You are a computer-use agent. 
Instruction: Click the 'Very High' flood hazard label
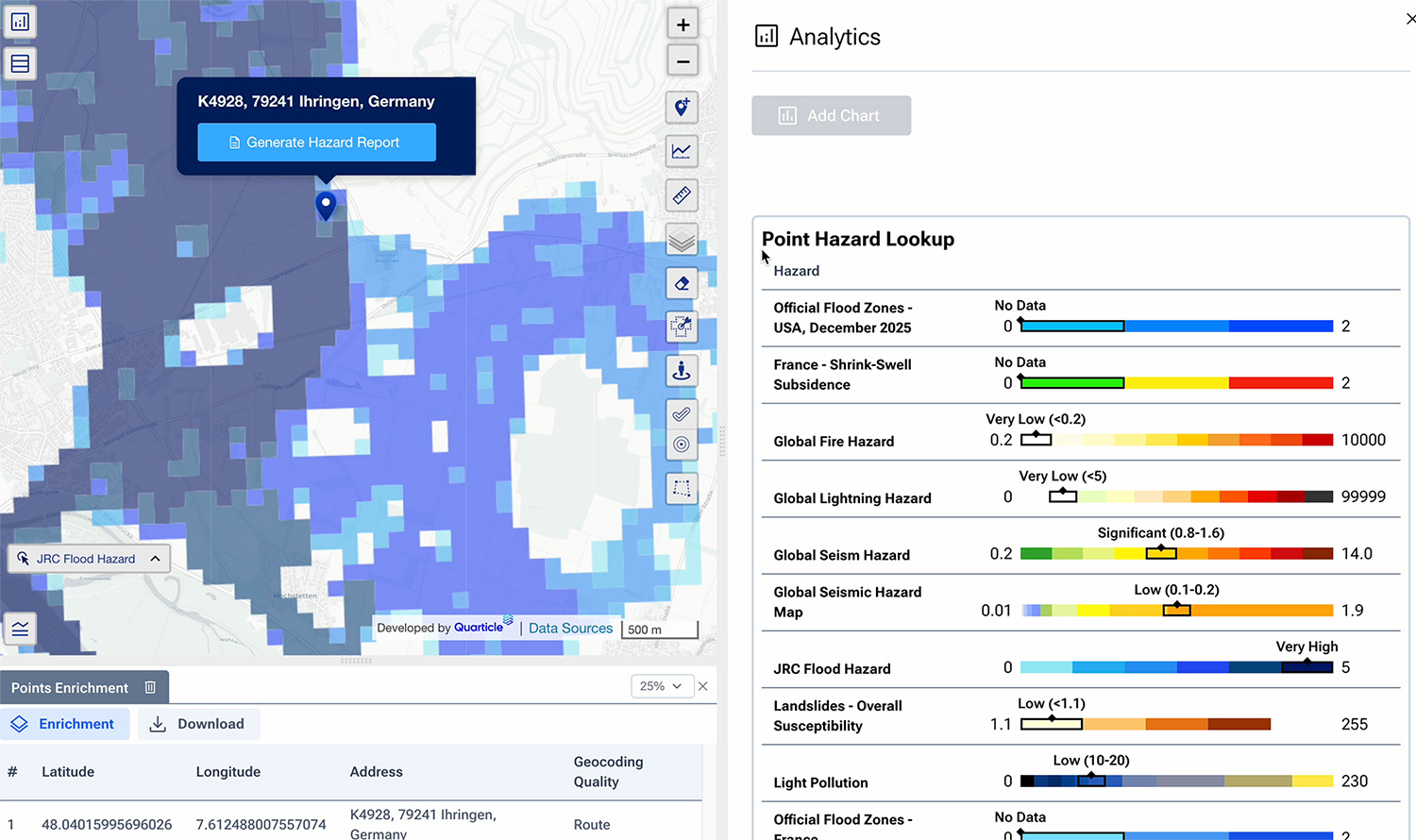click(1306, 647)
